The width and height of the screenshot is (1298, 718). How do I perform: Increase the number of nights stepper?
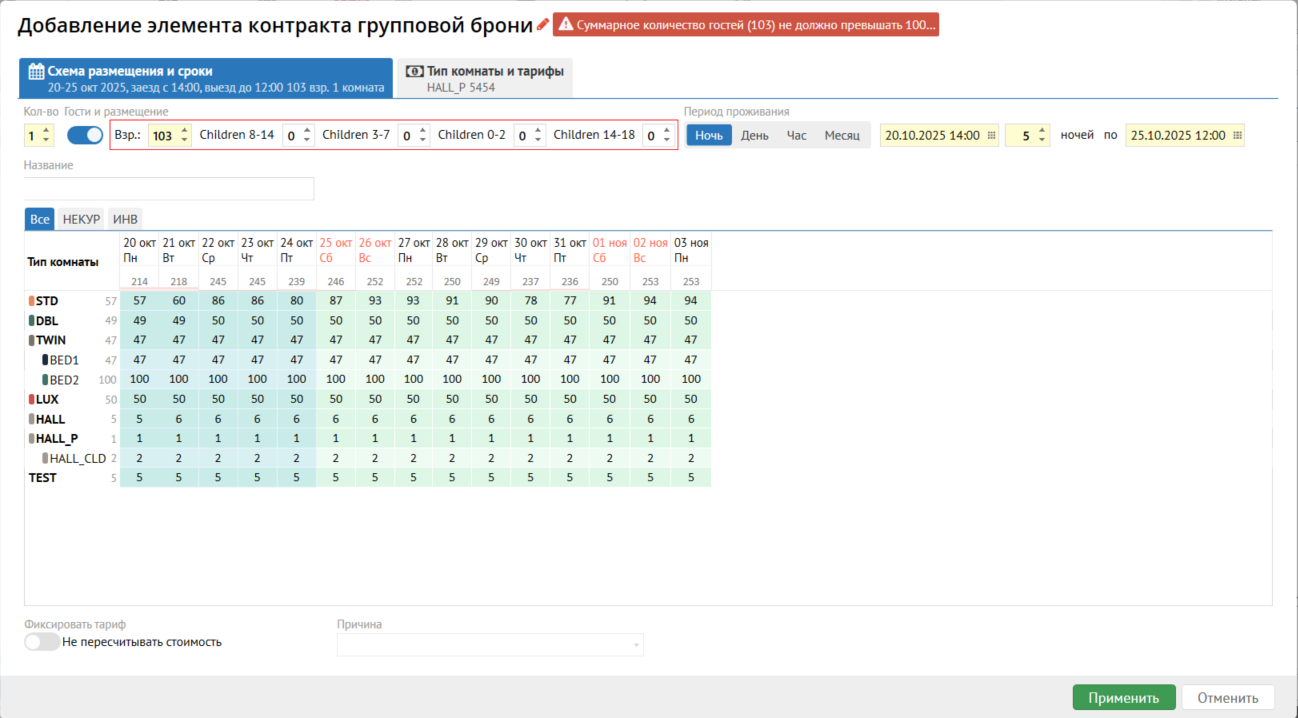pyautogui.click(x=1043, y=130)
